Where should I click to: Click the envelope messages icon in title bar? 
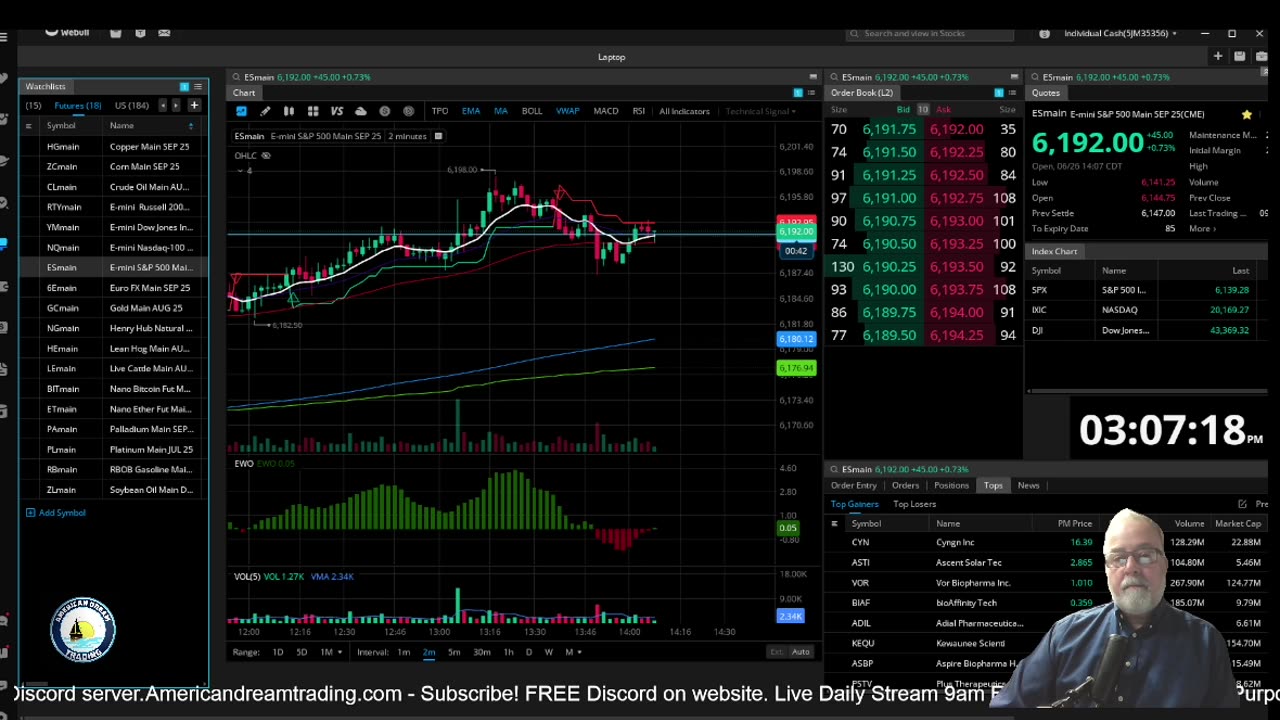pos(164,33)
